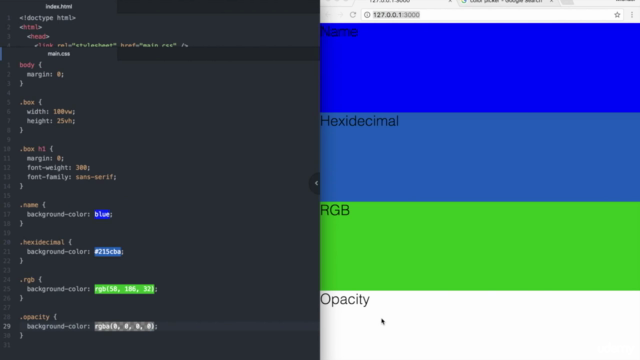Close the color picker Google Search tab
640x360 pixels.
551,1
